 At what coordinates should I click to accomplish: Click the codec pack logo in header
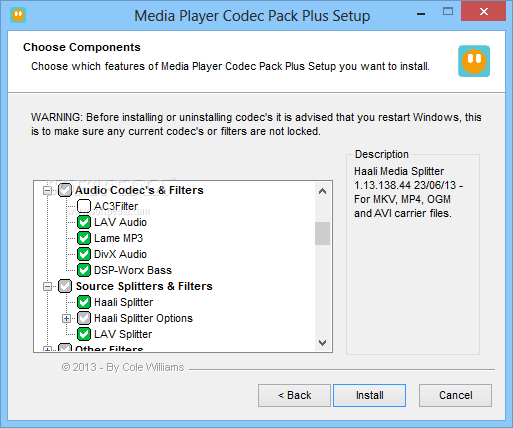click(474, 61)
